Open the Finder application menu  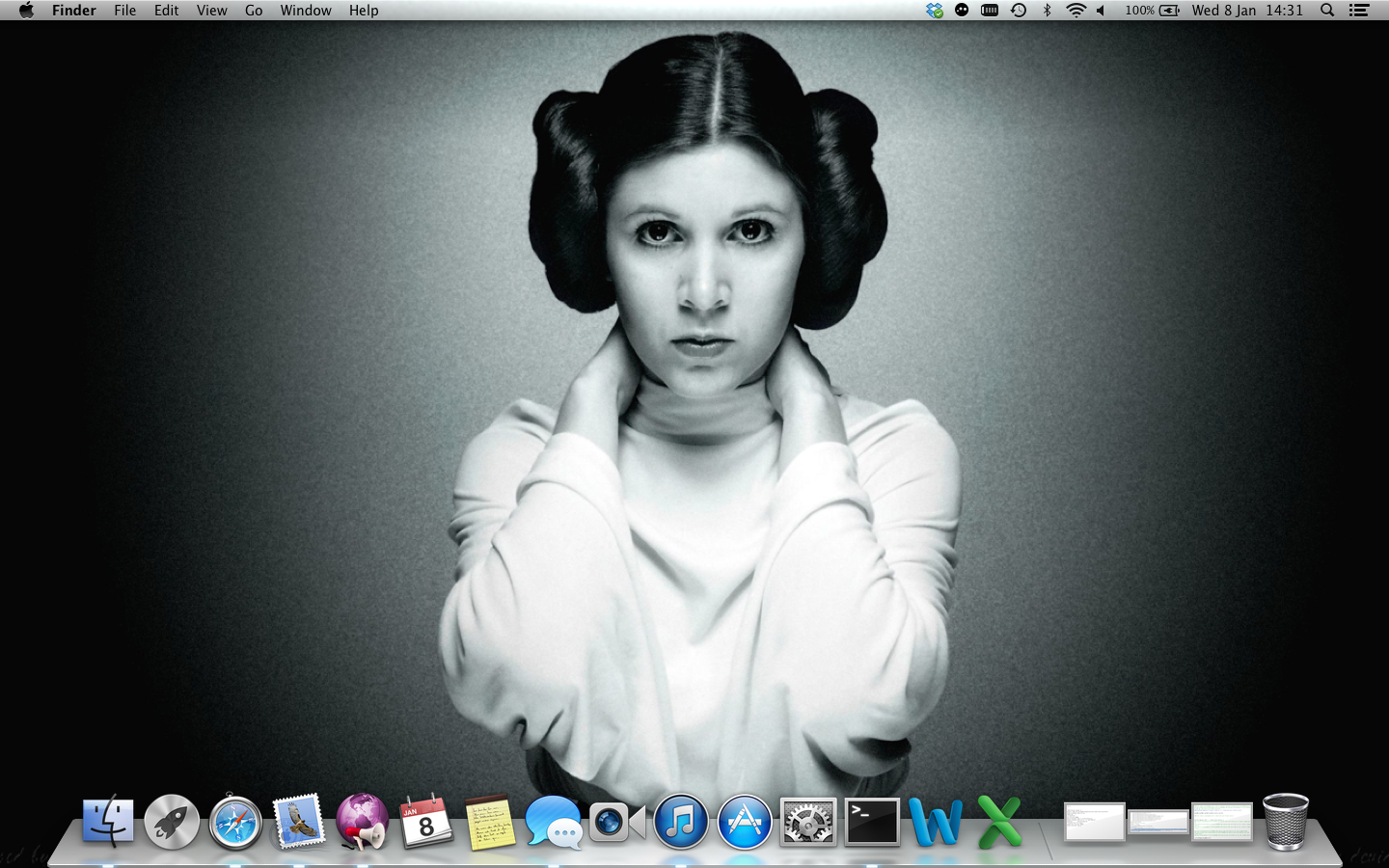point(74,11)
